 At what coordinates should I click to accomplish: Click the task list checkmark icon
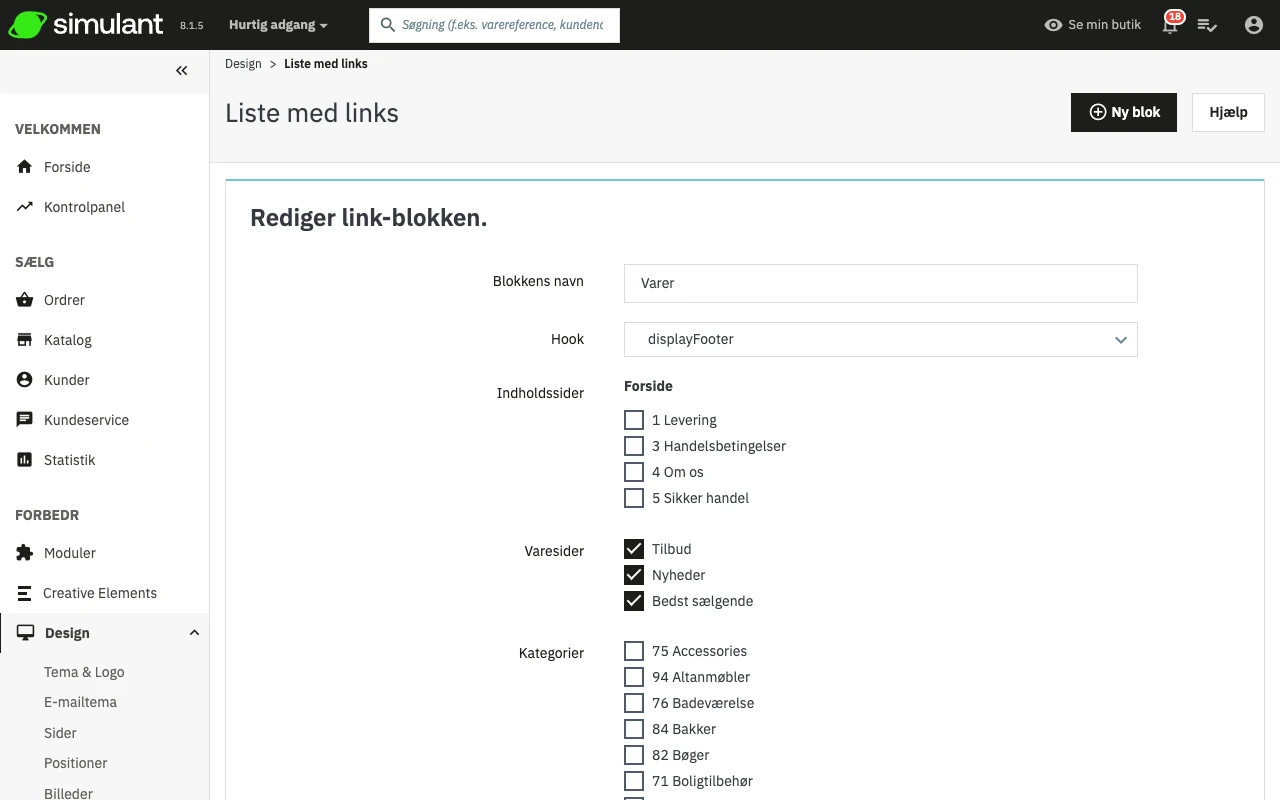point(1207,25)
